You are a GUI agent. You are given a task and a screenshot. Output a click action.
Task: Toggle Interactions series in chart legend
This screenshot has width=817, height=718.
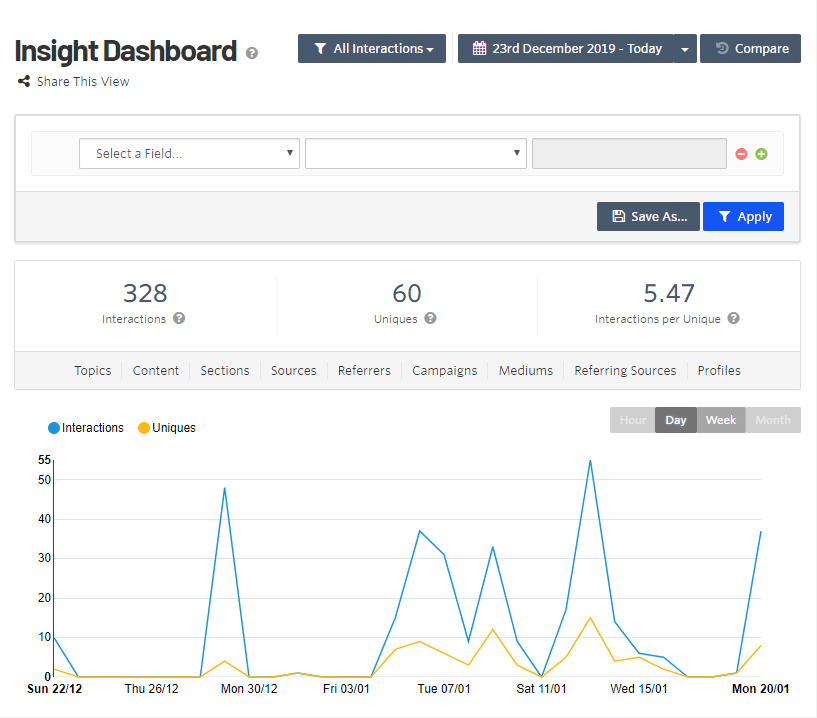point(86,428)
